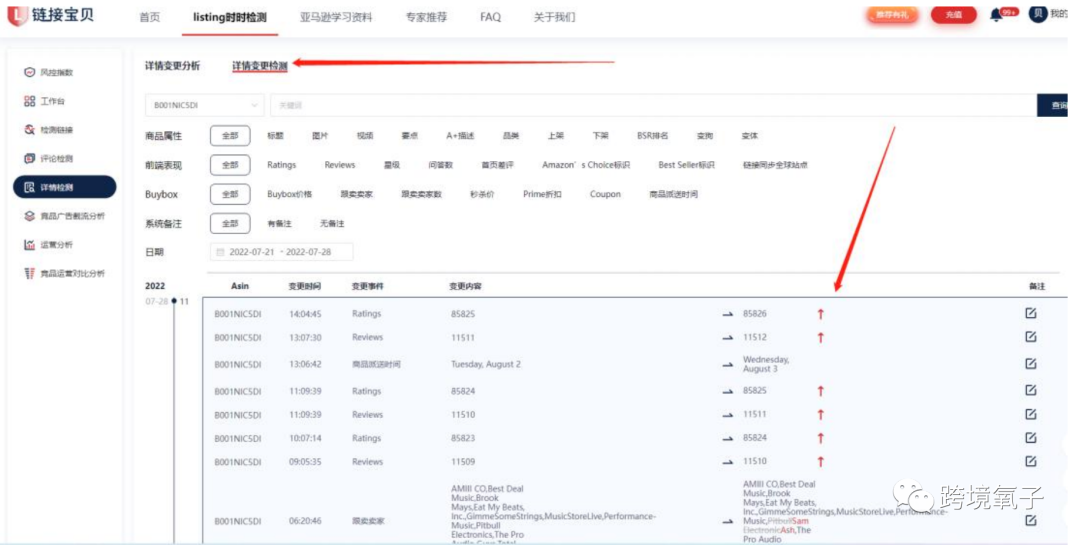
Task: Click the 变更事件 column header
Action: [368, 286]
